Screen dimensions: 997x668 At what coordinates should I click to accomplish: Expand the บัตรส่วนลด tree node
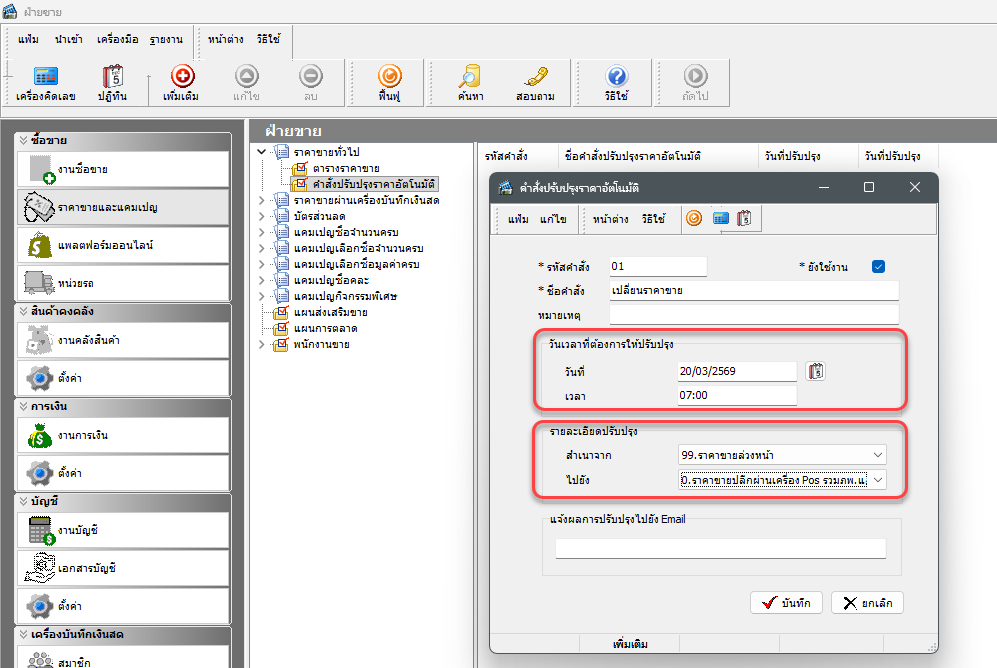(x=262, y=217)
